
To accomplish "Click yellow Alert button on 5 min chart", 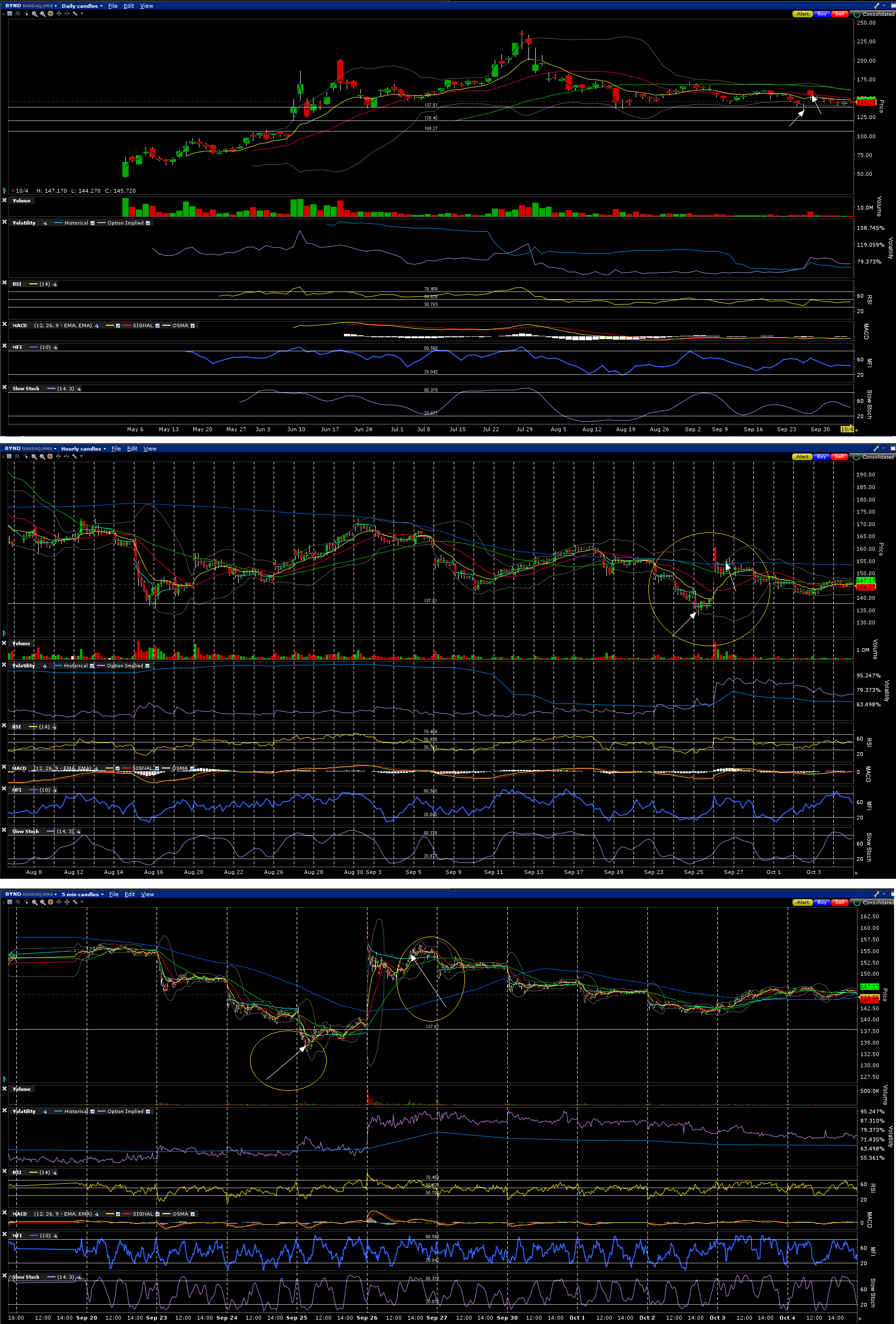I will (x=803, y=902).
